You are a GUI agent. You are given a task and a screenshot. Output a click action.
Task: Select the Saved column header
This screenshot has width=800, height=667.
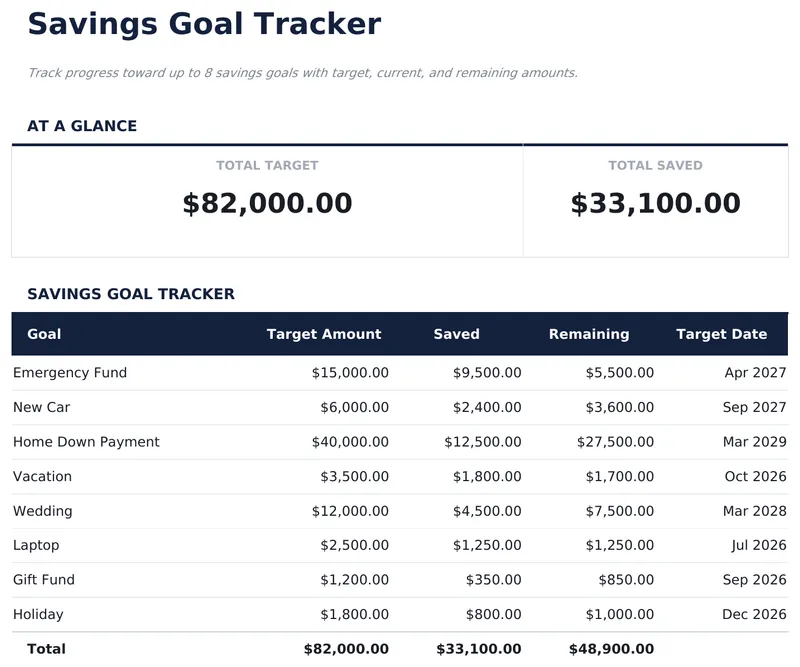tap(456, 334)
